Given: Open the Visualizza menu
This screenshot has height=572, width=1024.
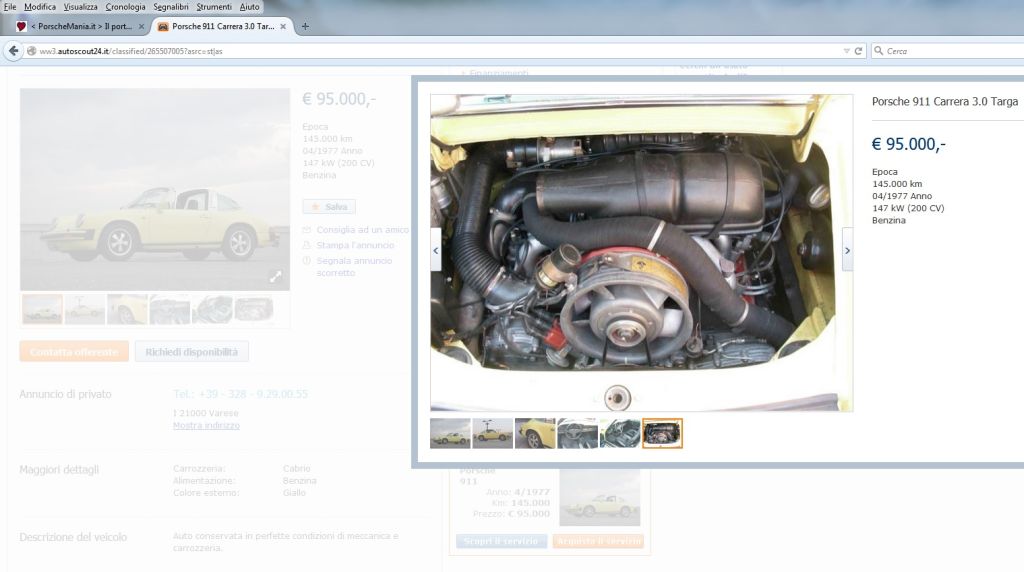Looking at the screenshot, I should (x=80, y=7).
